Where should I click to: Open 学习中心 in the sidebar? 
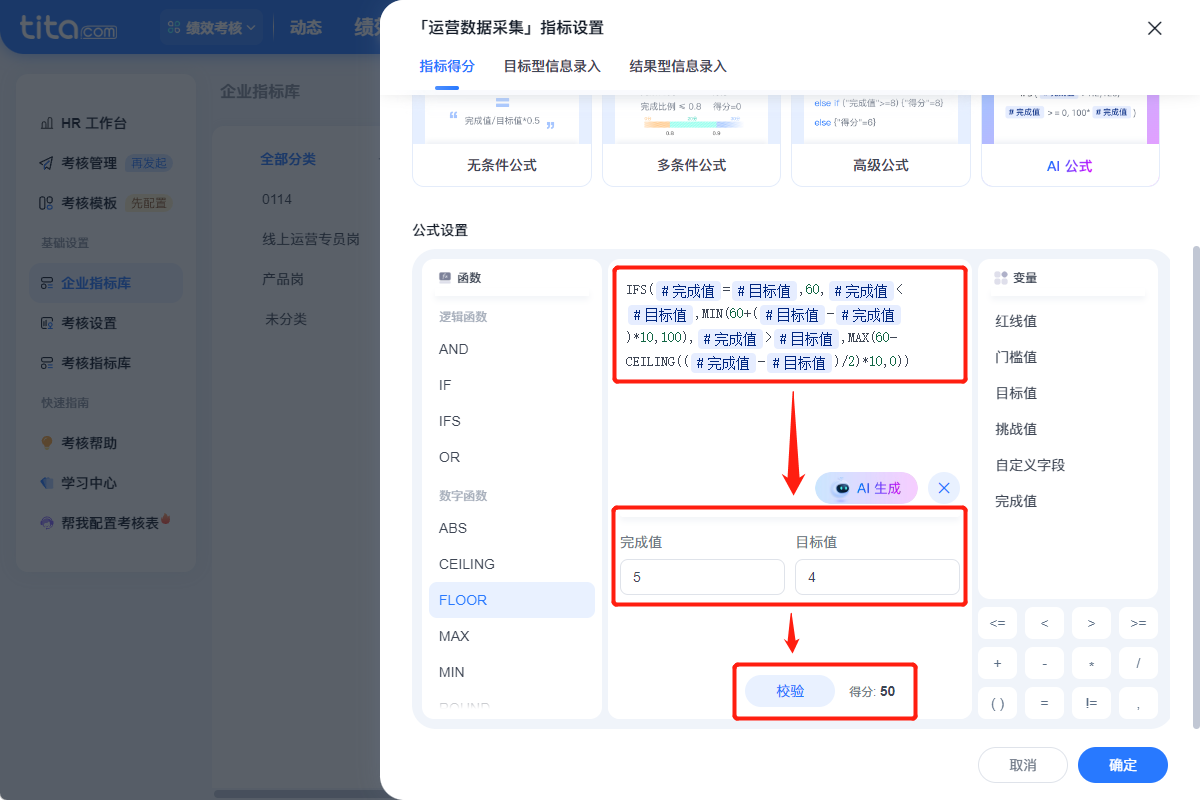(x=89, y=483)
